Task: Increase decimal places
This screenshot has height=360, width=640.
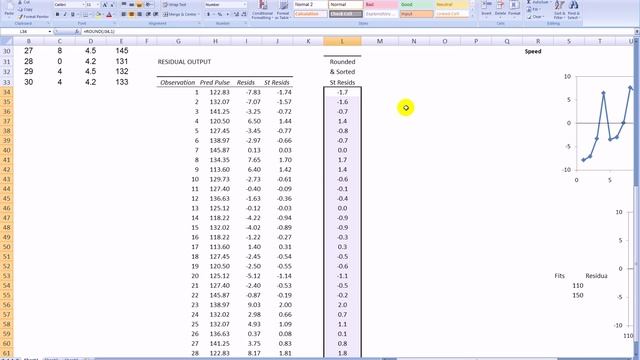Action: (236, 14)
